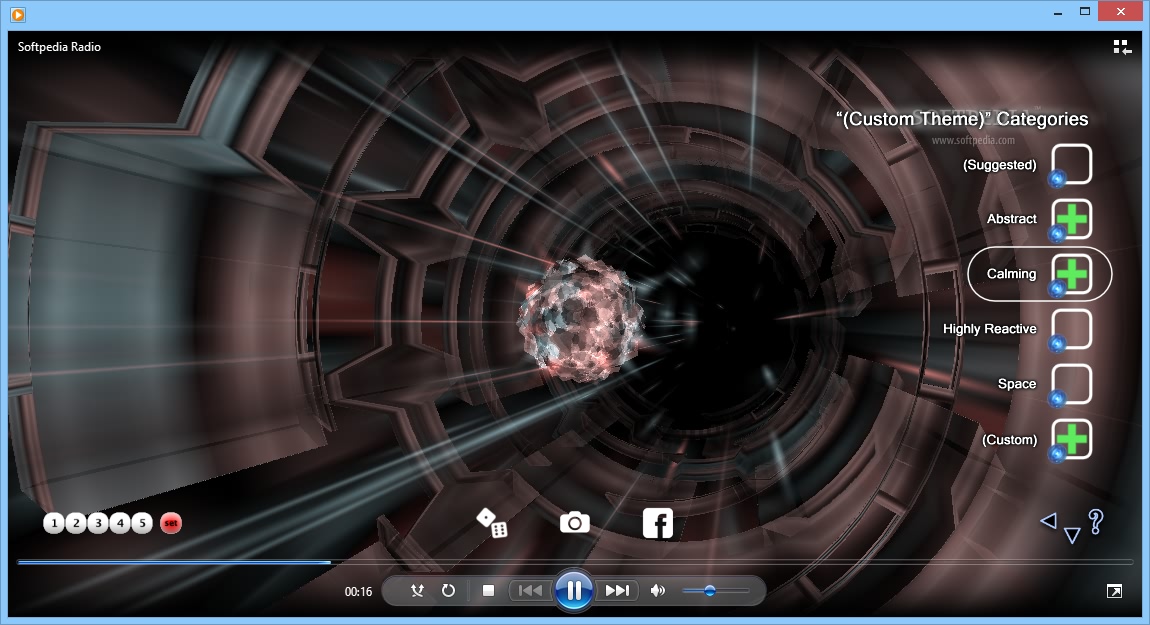The width and height of the screenshot is (1150, 625).
Task: Click the blue globe beside (Custom)
Action: click(1058, 455)
